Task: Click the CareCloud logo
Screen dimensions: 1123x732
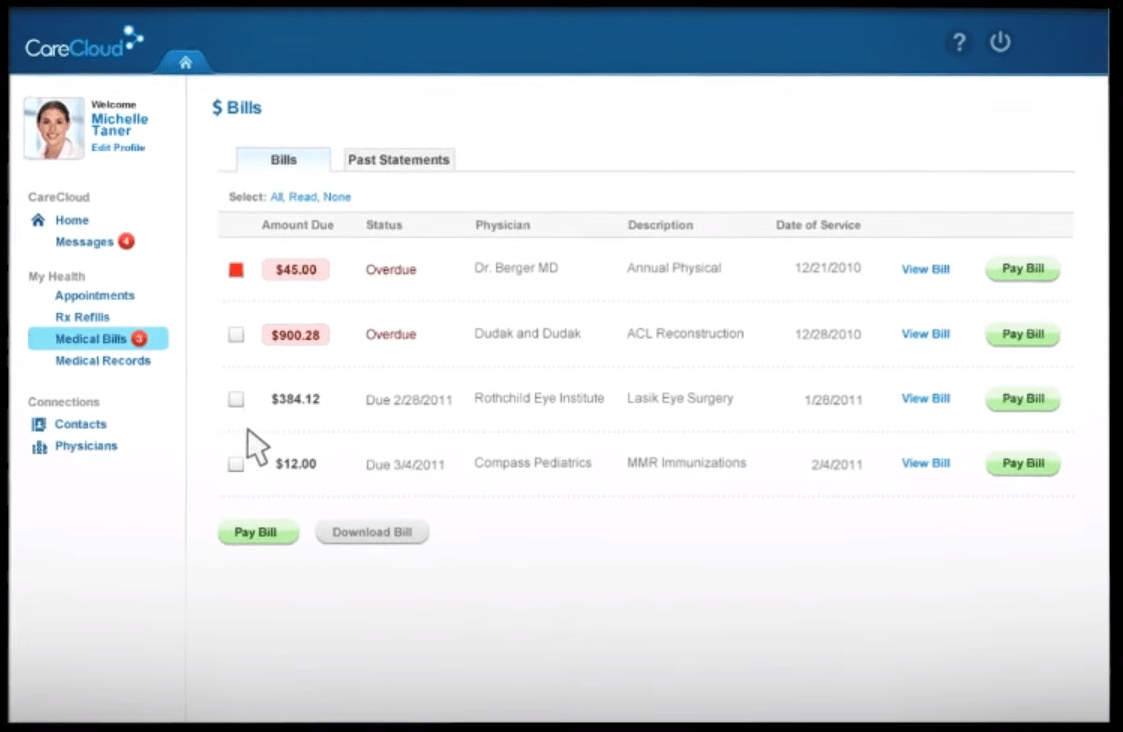Action: point(84,43)
